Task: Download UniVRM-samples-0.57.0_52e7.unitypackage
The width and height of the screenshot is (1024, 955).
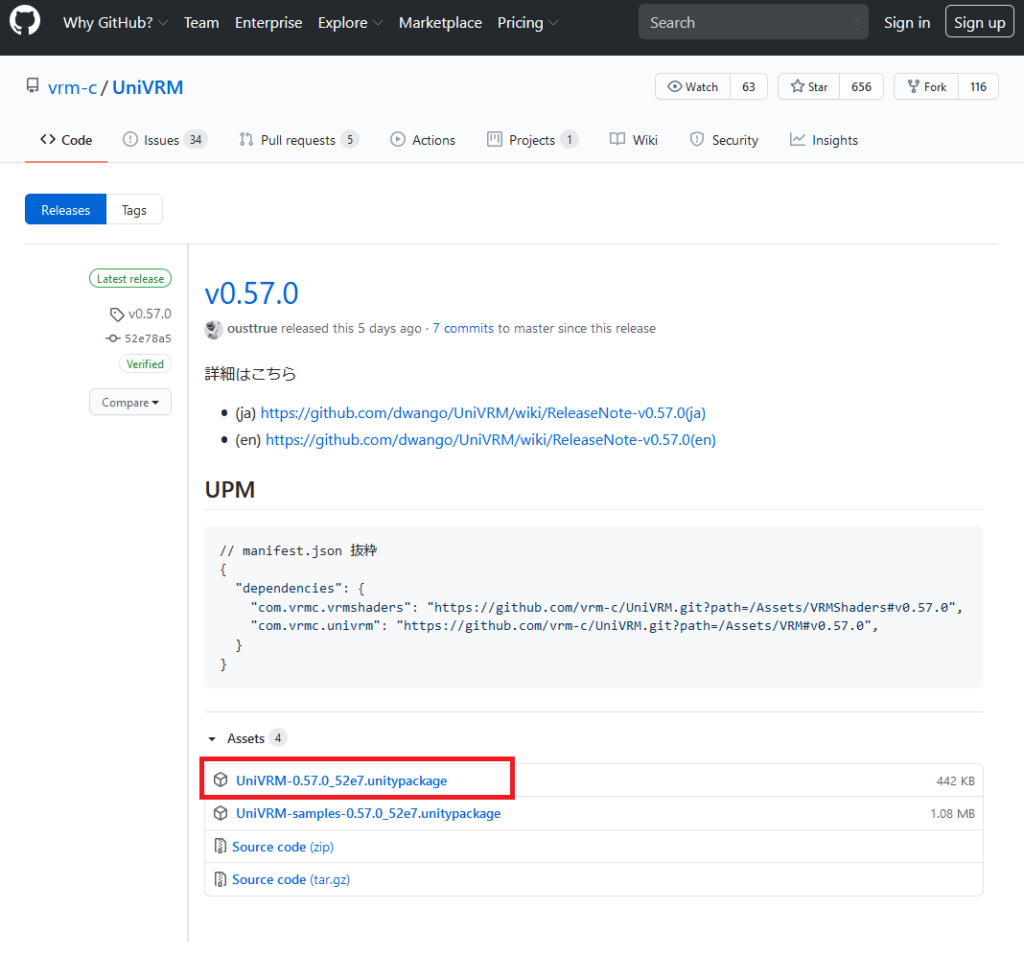Action: coord(368,813)
